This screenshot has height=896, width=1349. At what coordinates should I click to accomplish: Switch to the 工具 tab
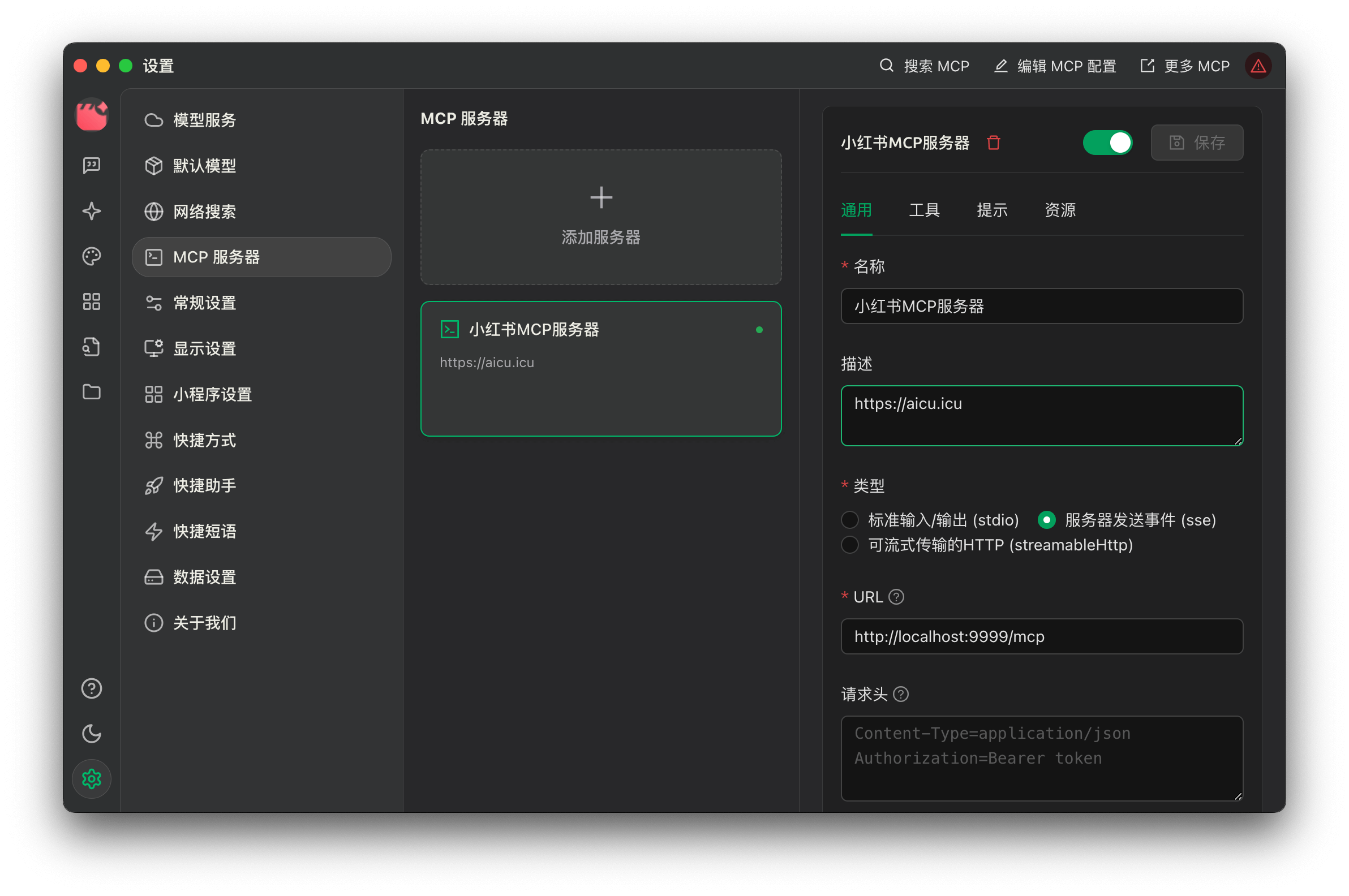(x=924, y=210)
